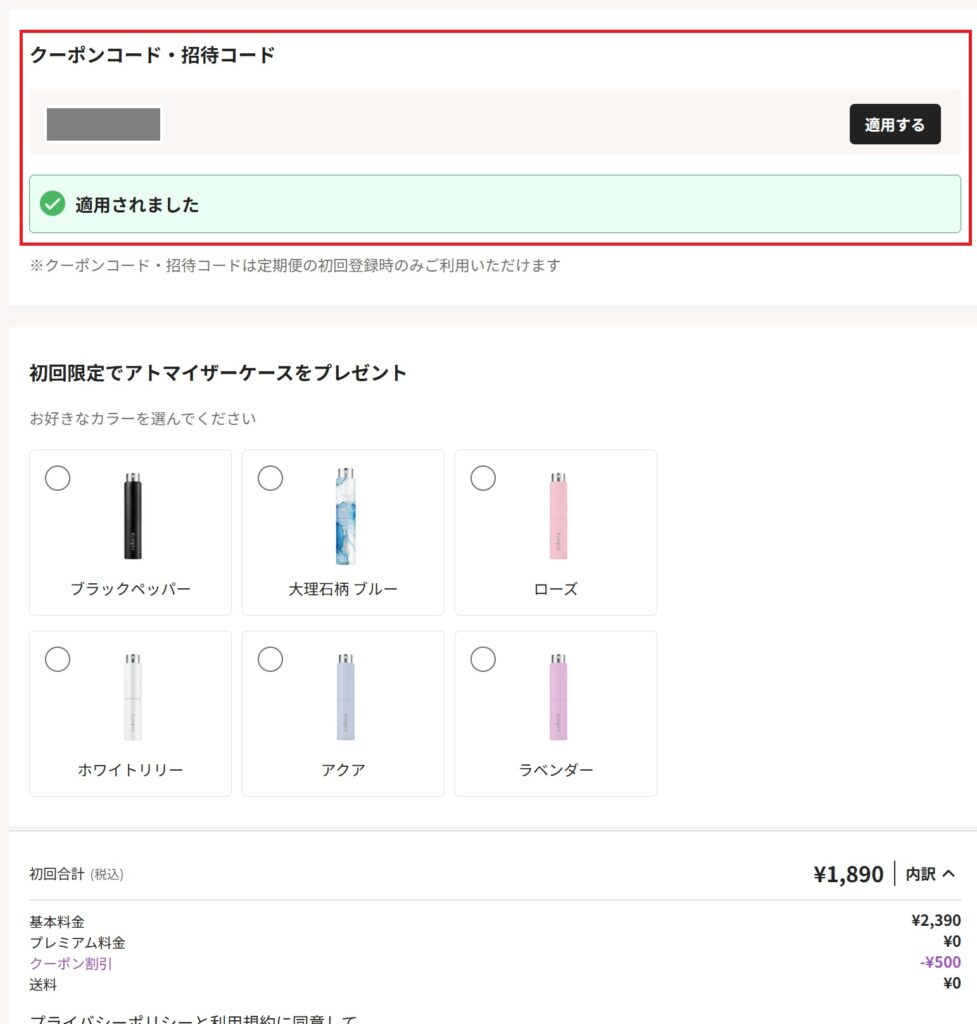Screen dimensions: 977x1024
Task: Click the Aqua atomizer image
Action: pos(346,697)
